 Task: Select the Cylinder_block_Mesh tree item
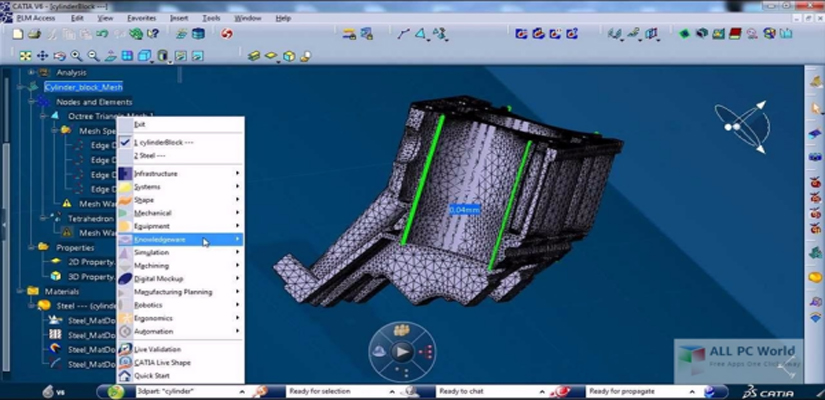(83, 87)
